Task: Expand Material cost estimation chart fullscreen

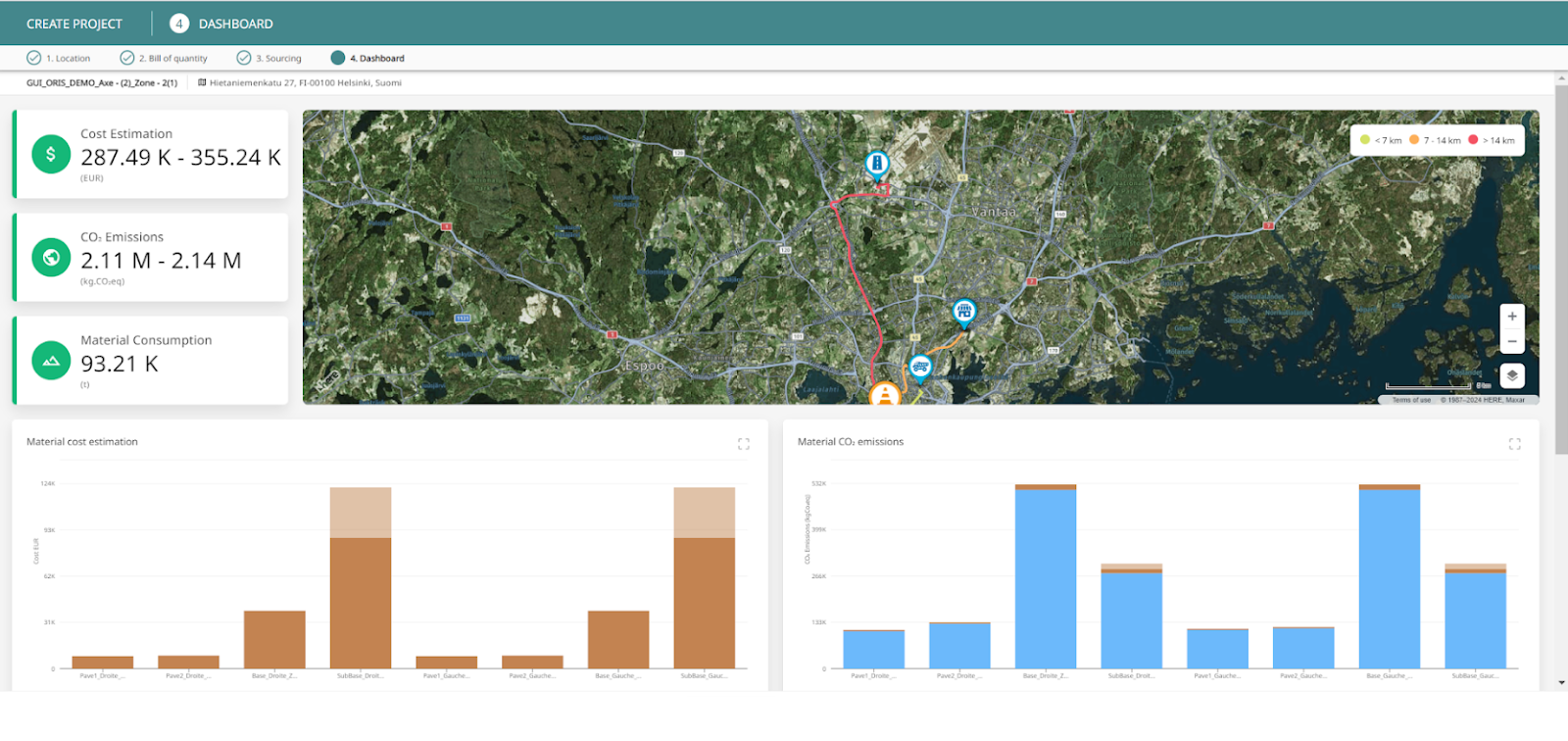Action: [743, 444]
